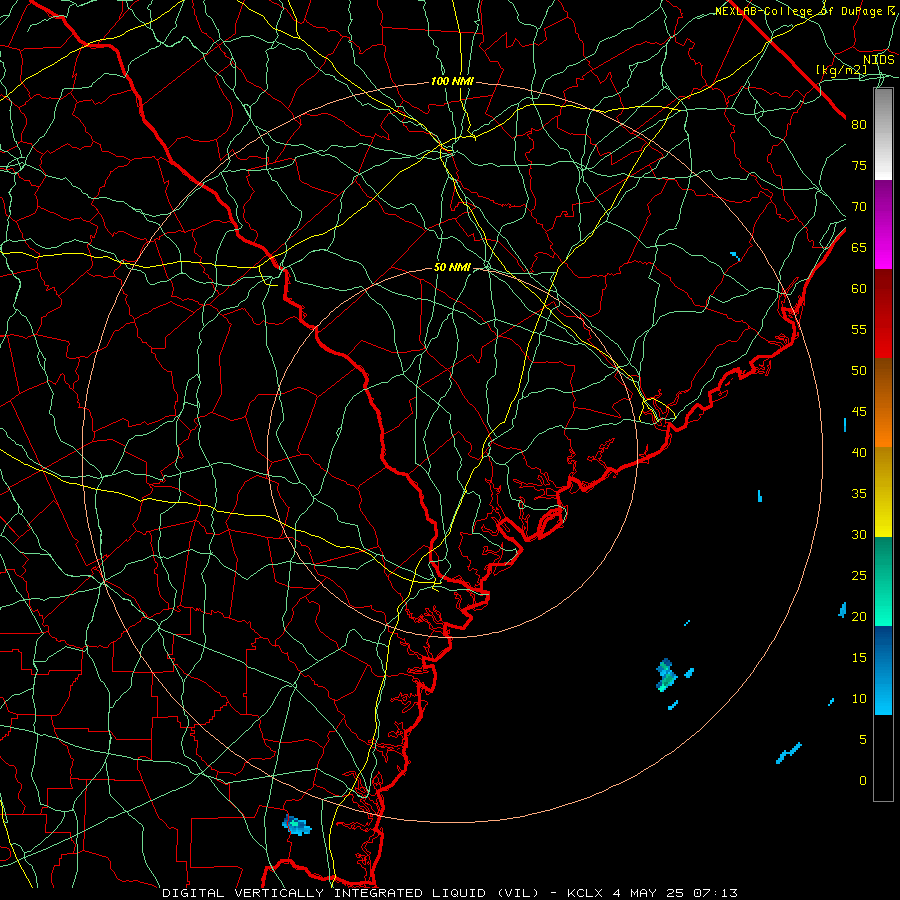
Task: Click the dark red segment of the color bar
Action: tap(883, 313)
